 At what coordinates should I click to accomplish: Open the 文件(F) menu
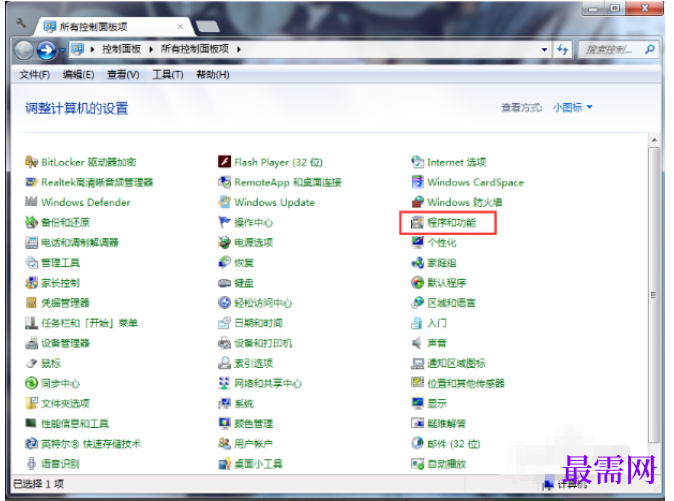point(34,75)
